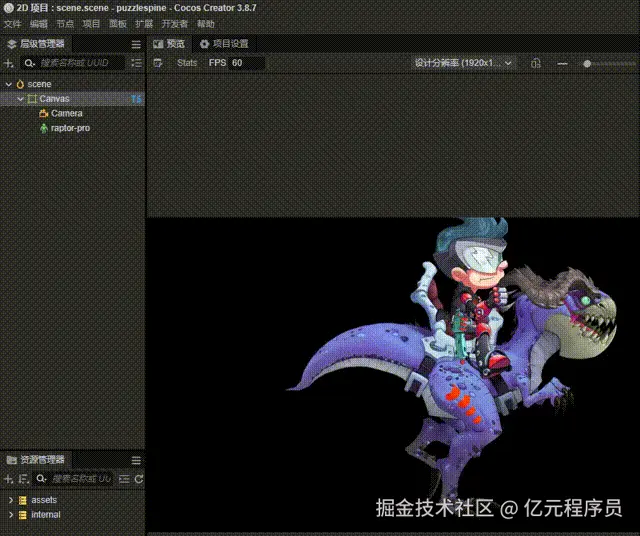Switch to the 项目设置 tab
The image size is (640, 536).
tap(224, 44)
